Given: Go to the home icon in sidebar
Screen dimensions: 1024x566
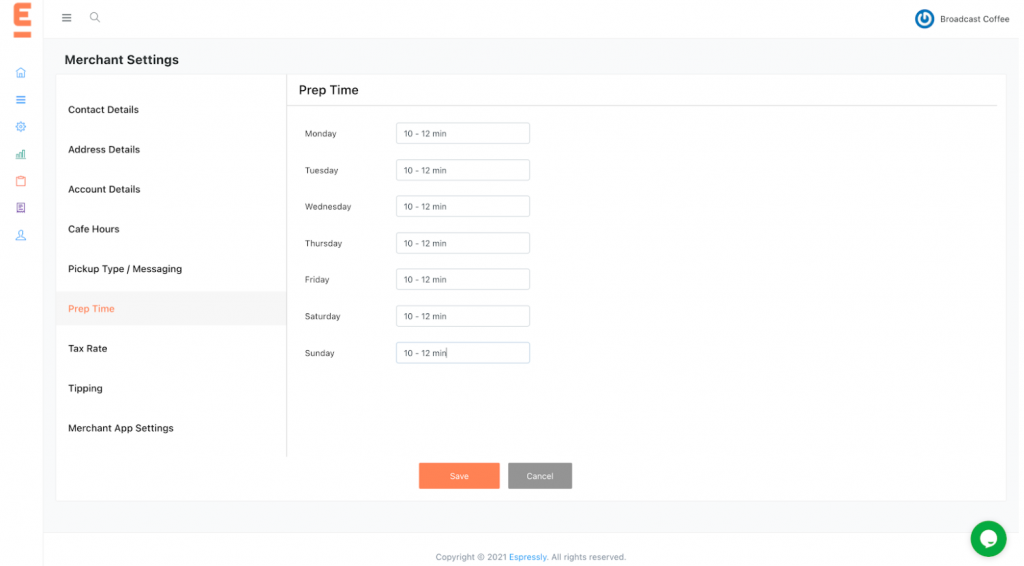Looking at the screenshot, I should 21,72.
